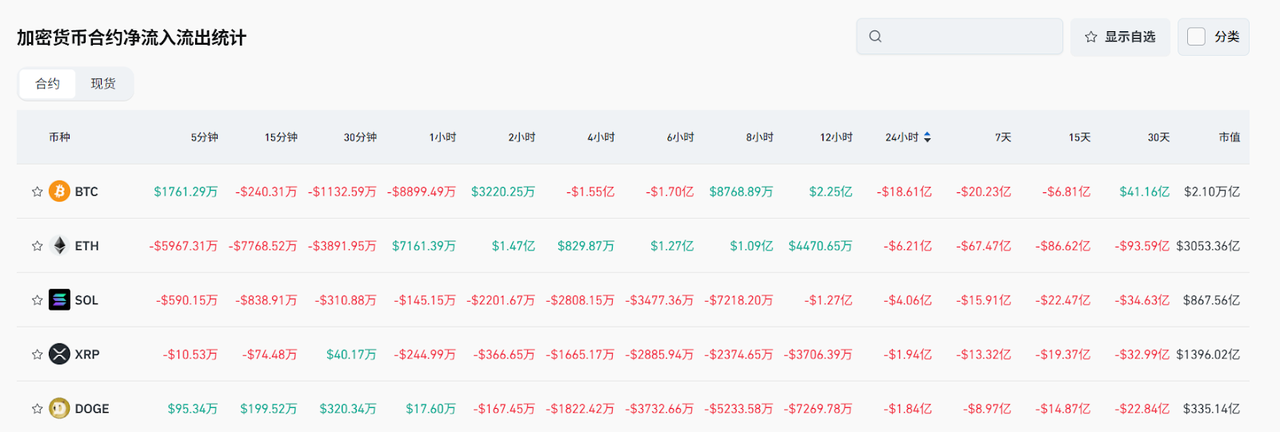This screenshot has height=432, width=1280.
Task: Click the Bitcoin coin icon
Action: coord(60,191)
